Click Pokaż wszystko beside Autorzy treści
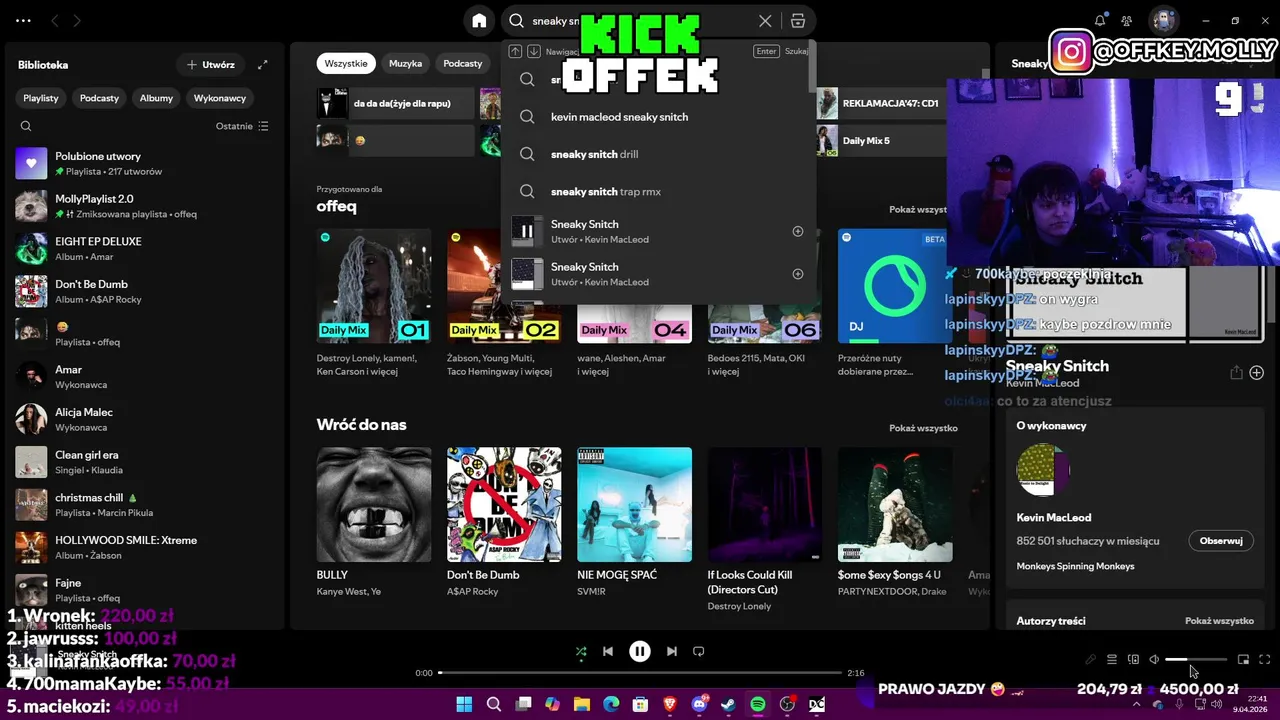Image resolution: width=1280 pixels, height=720 pixels. point(1219,621)
